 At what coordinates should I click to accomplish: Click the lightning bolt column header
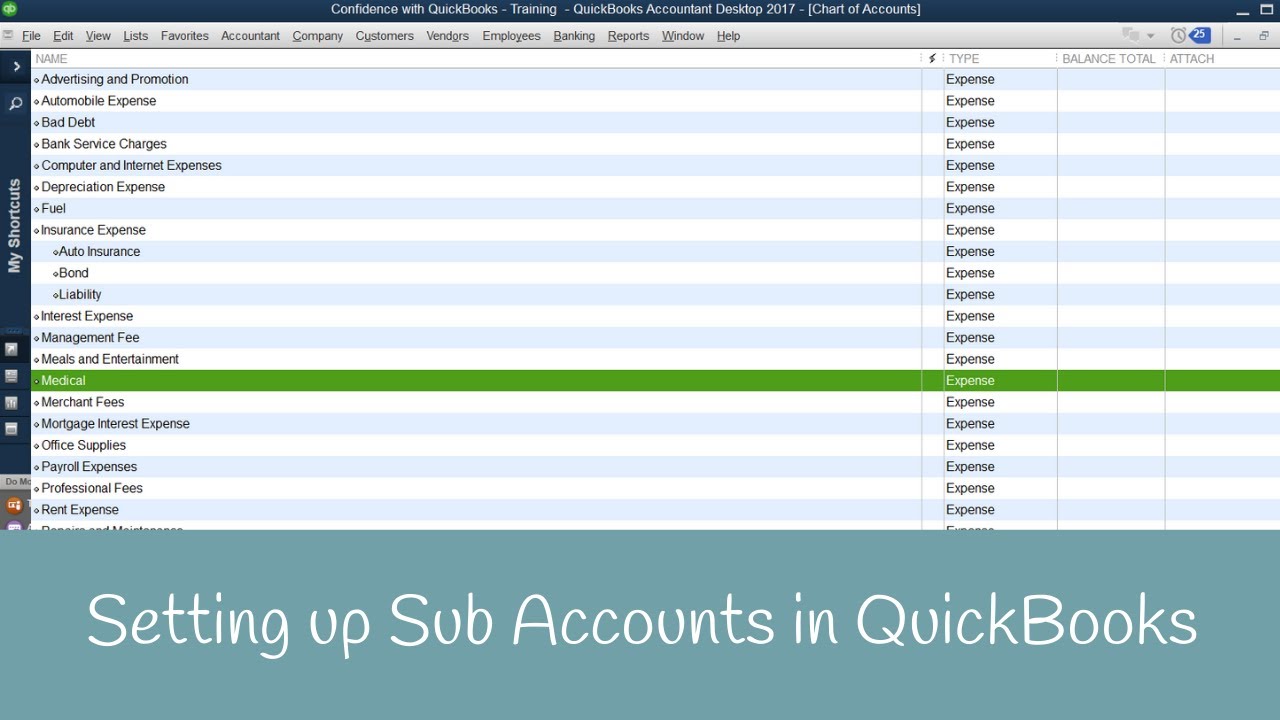click(x=932, y=59)
